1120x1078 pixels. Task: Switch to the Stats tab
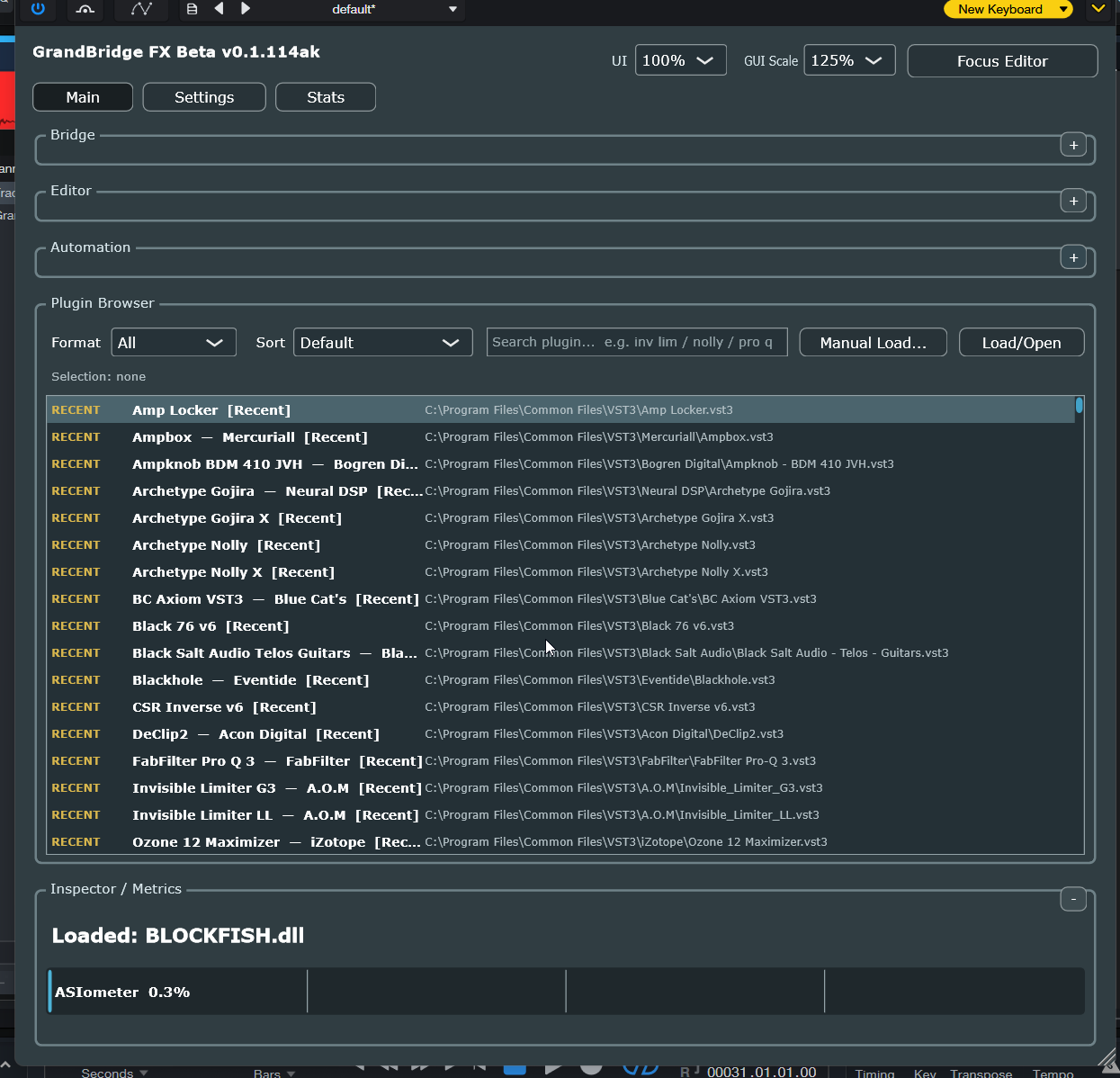pos(326,97)
